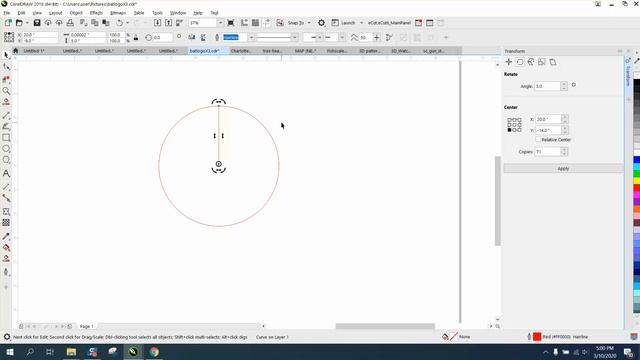Click the Print icon

[x=70, y=23]
